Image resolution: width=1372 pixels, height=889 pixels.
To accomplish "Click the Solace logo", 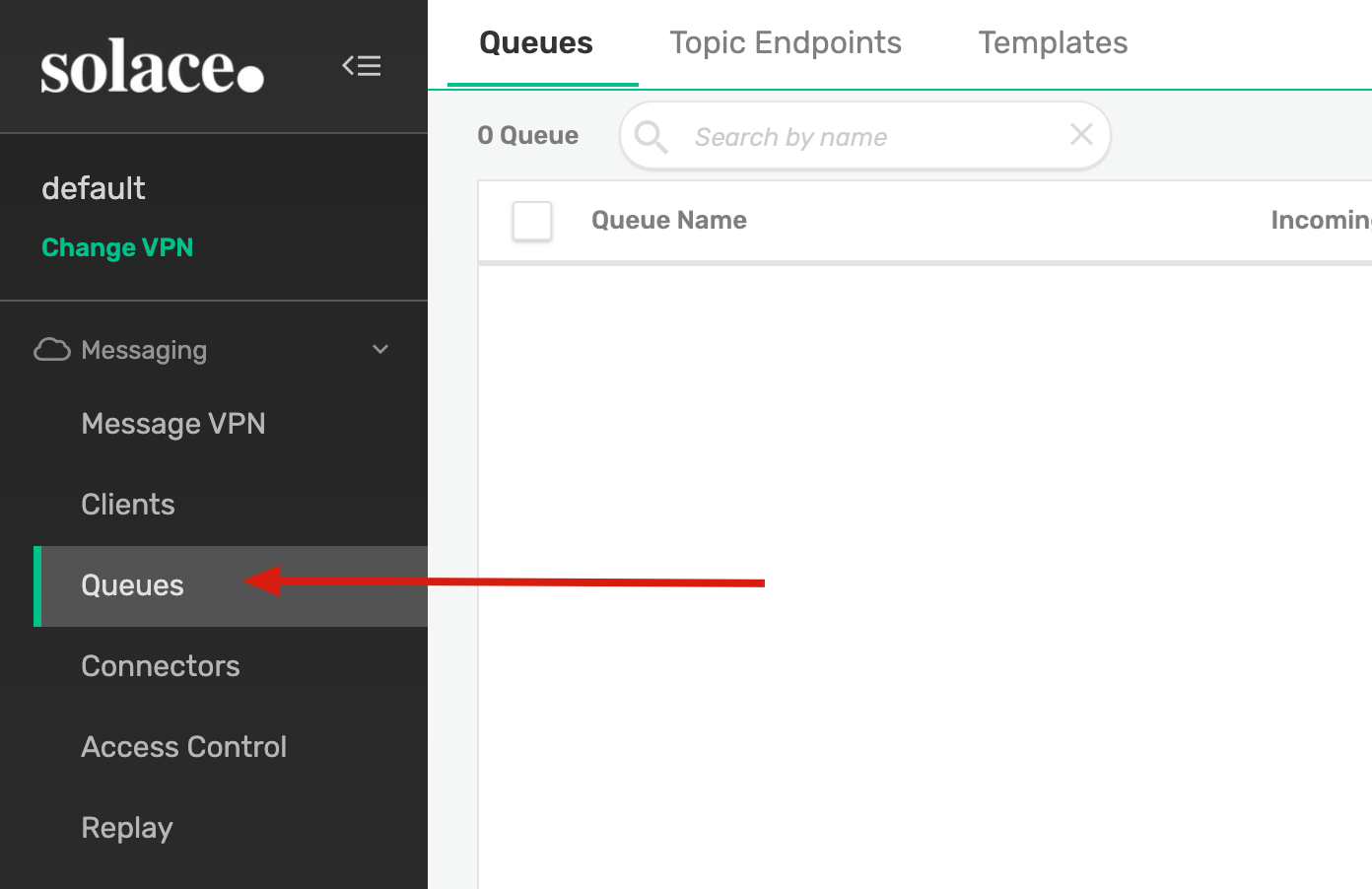I will 152,67.
